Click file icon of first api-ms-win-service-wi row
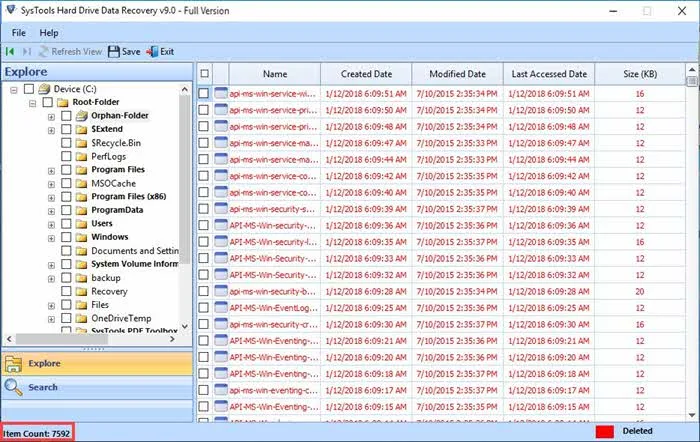This screenshot has height=442, width=700. pyautogui.click(x=221, y=93)
